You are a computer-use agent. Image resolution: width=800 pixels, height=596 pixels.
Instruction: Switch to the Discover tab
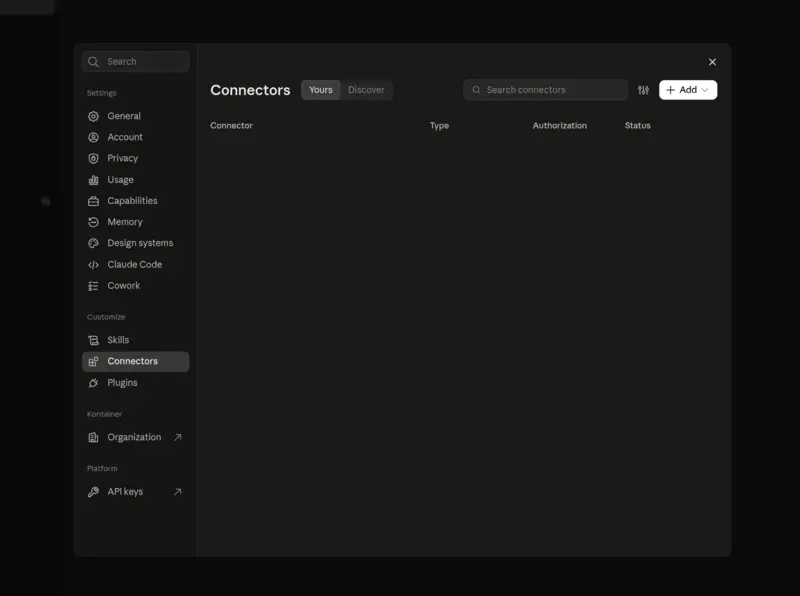pyautogui.click(x=366, y=90)
